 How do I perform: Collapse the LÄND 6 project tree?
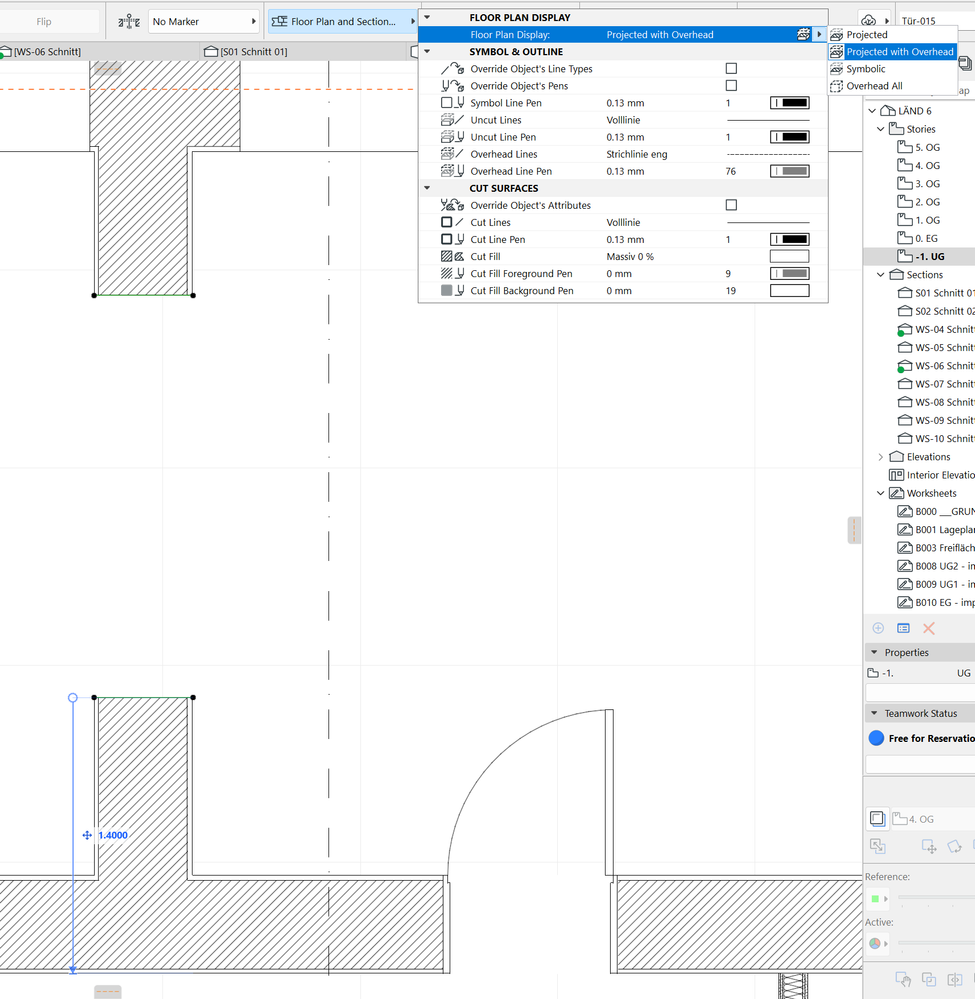(x=872, y=111)
